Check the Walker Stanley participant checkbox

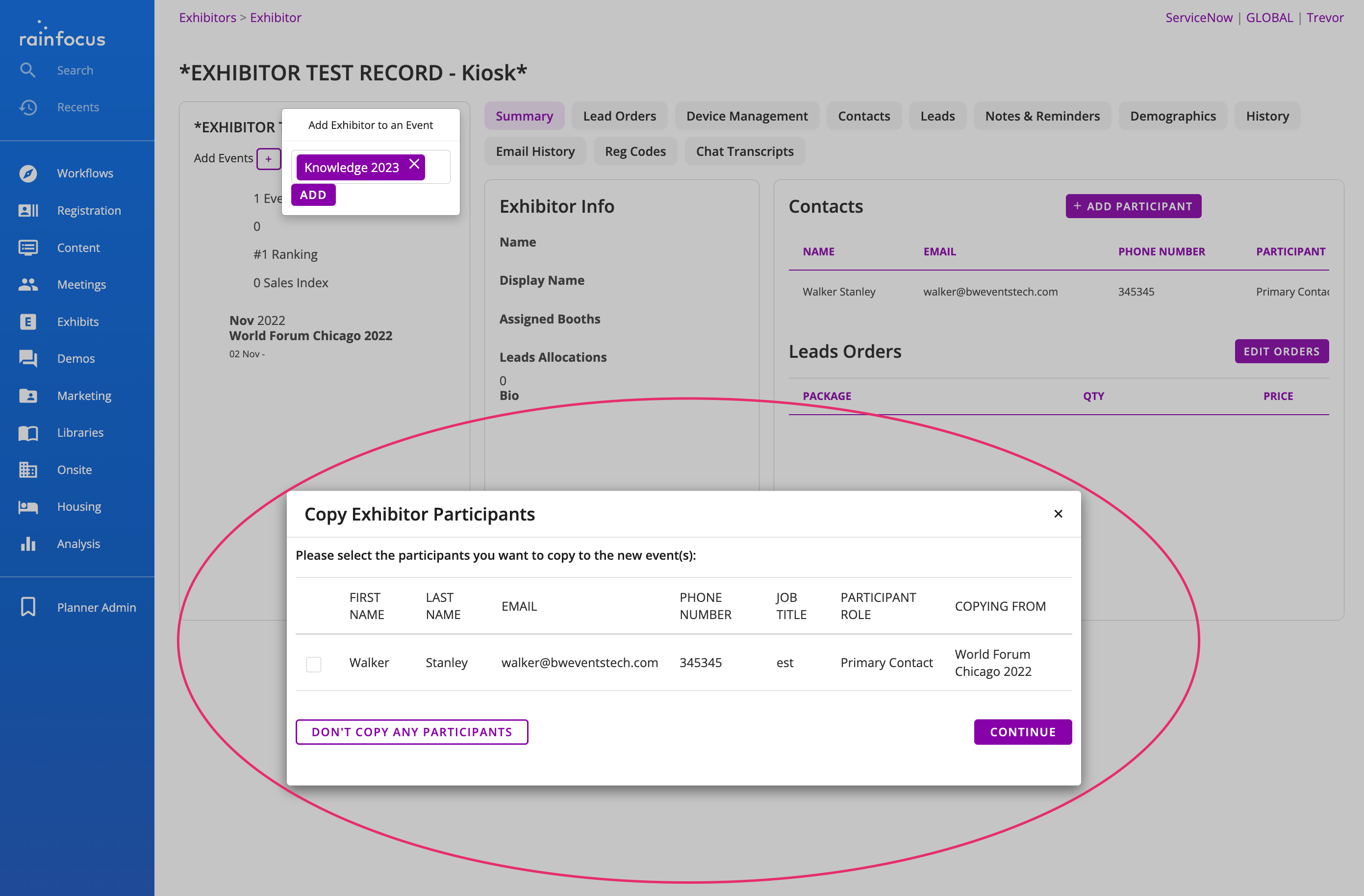coord(313,664)
